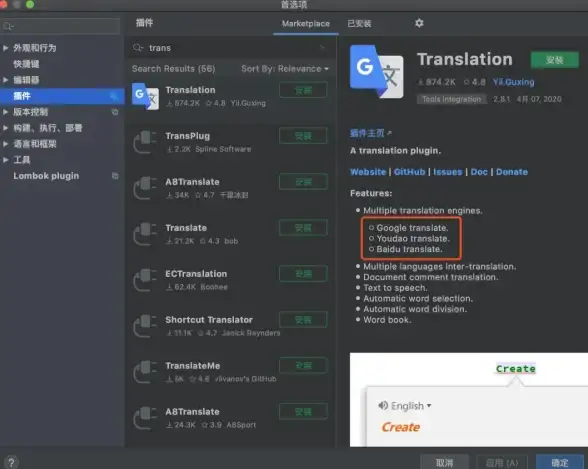
Task: Click the project-level icon beside Lombok plugin
Action: coord(115,176)
